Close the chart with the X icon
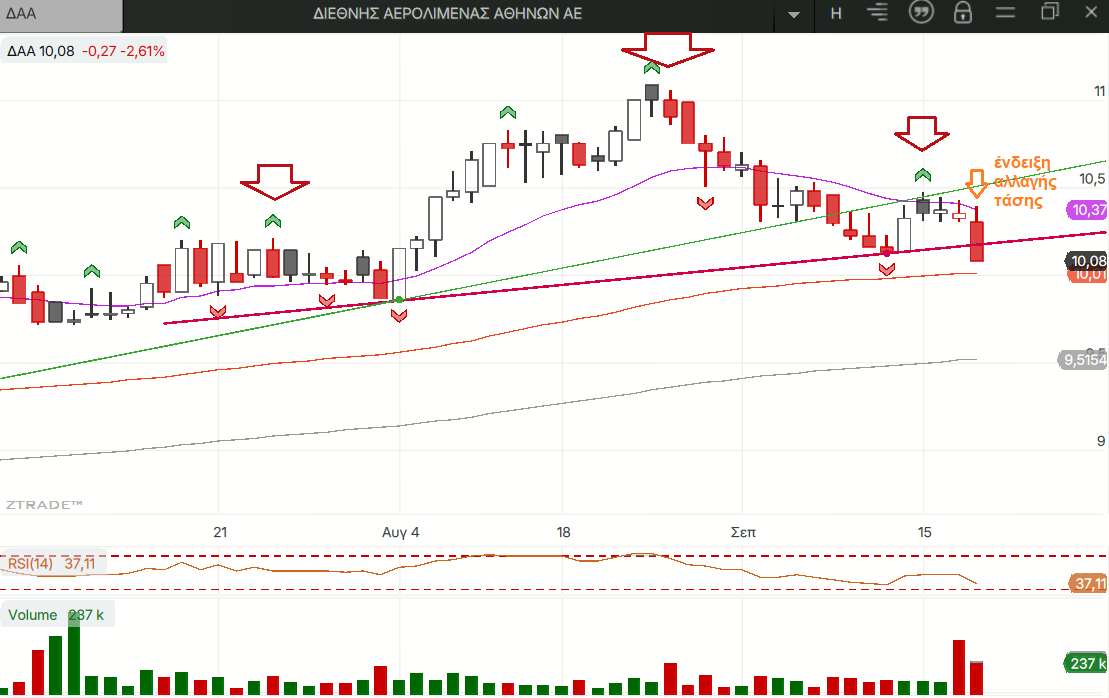Viewport: 1109px width, 698px height. click(x=1091, y=13)
